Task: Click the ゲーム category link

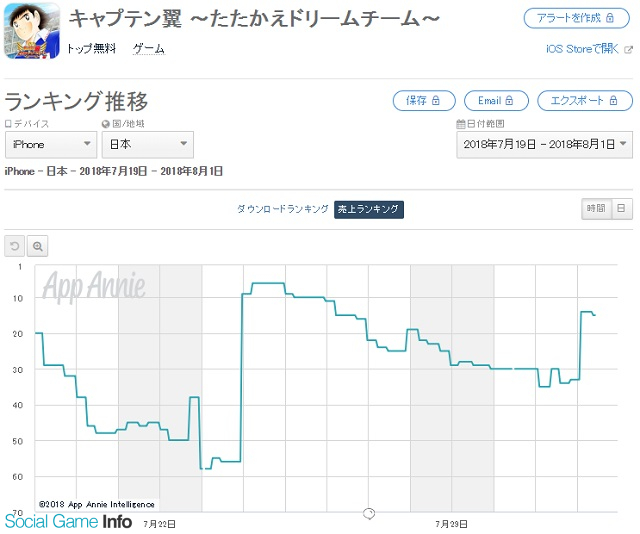Action: [149, 49]
